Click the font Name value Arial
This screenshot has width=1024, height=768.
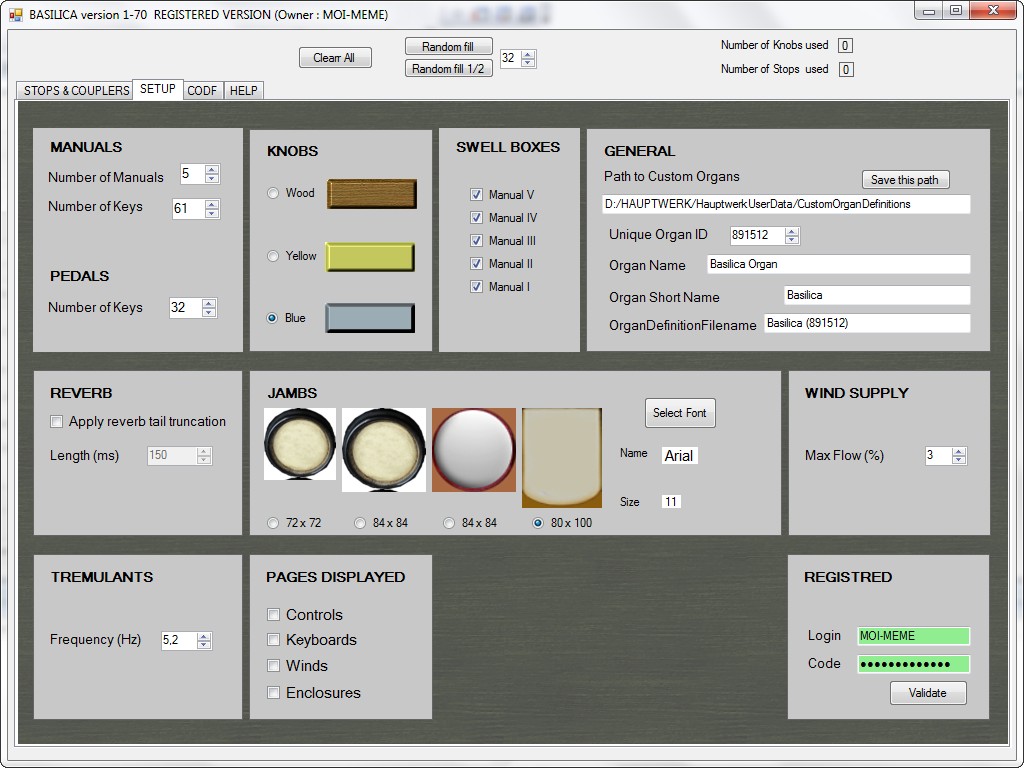679,456
